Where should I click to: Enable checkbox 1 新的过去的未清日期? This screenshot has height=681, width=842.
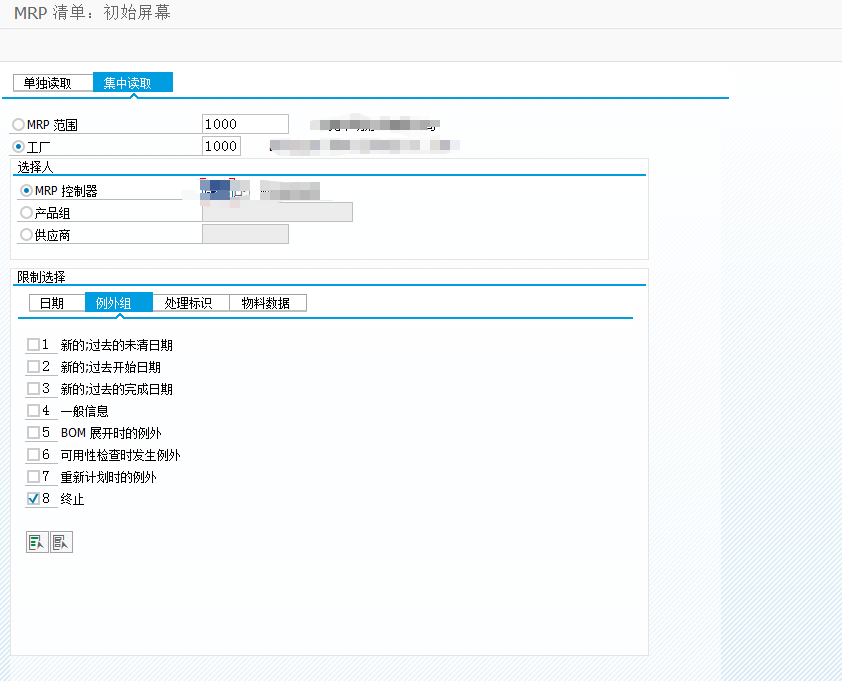click(x=31, y=344)
